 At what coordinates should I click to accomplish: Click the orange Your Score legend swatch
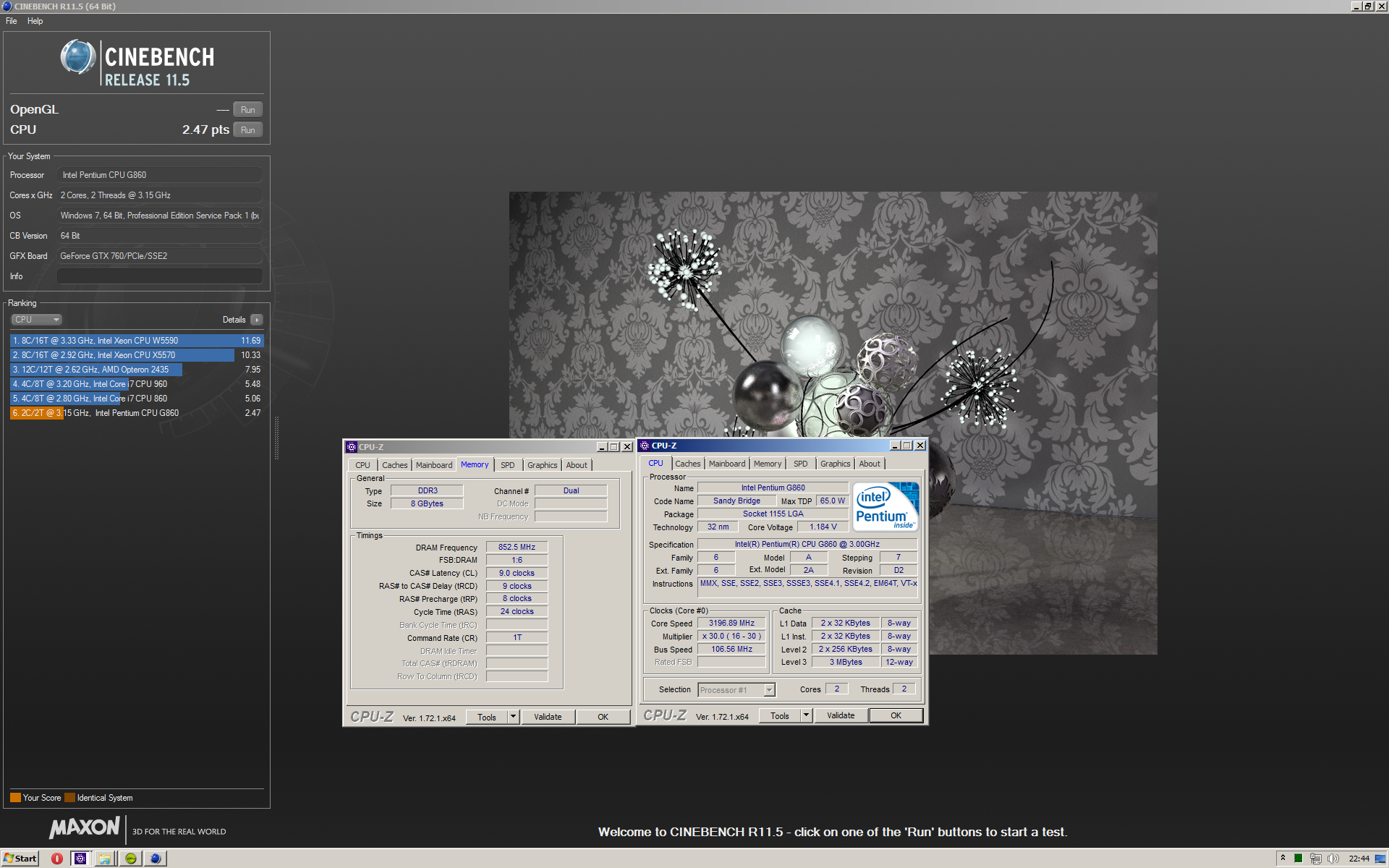click(x=15, y=798)
